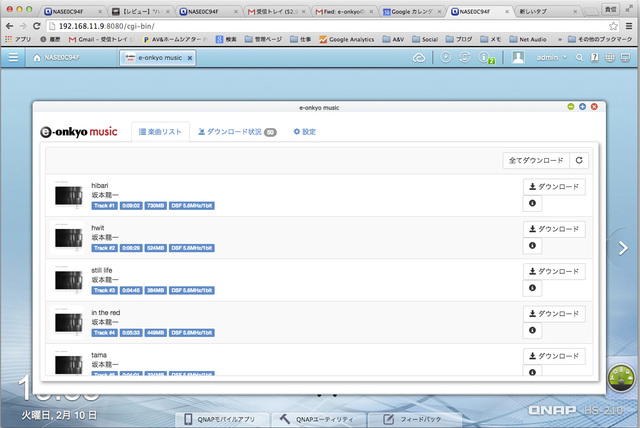
Task: Expand the admin user dropdown
Action: coord(551,58)
